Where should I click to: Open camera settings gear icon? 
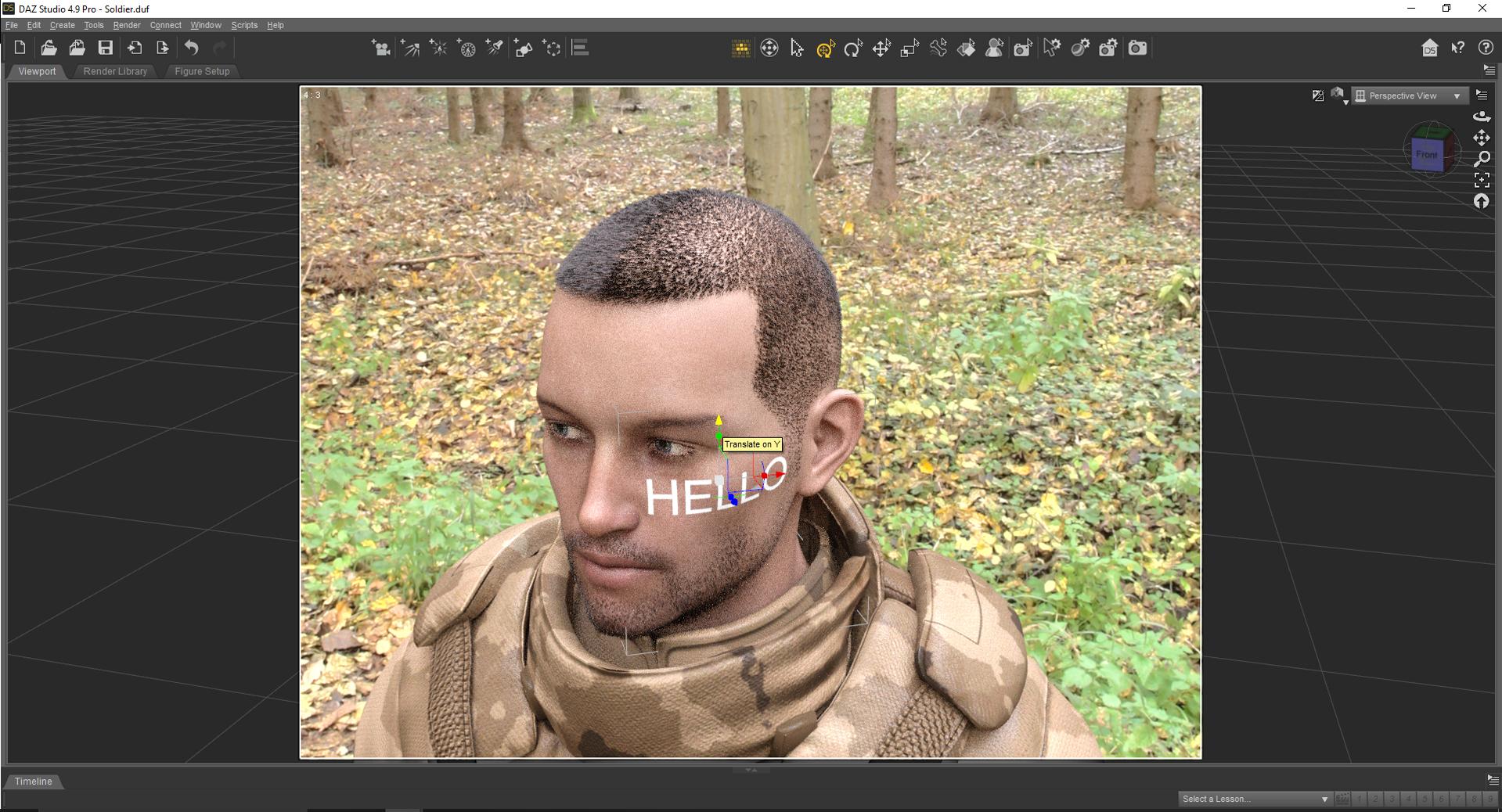1108,49
